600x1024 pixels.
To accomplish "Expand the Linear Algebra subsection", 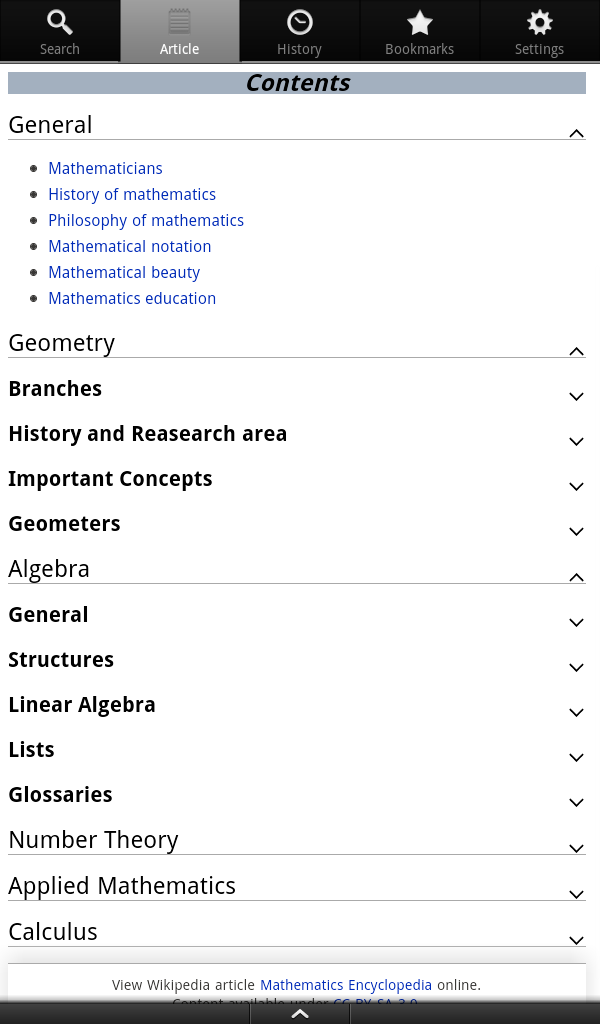I will [x=576, y=712].
